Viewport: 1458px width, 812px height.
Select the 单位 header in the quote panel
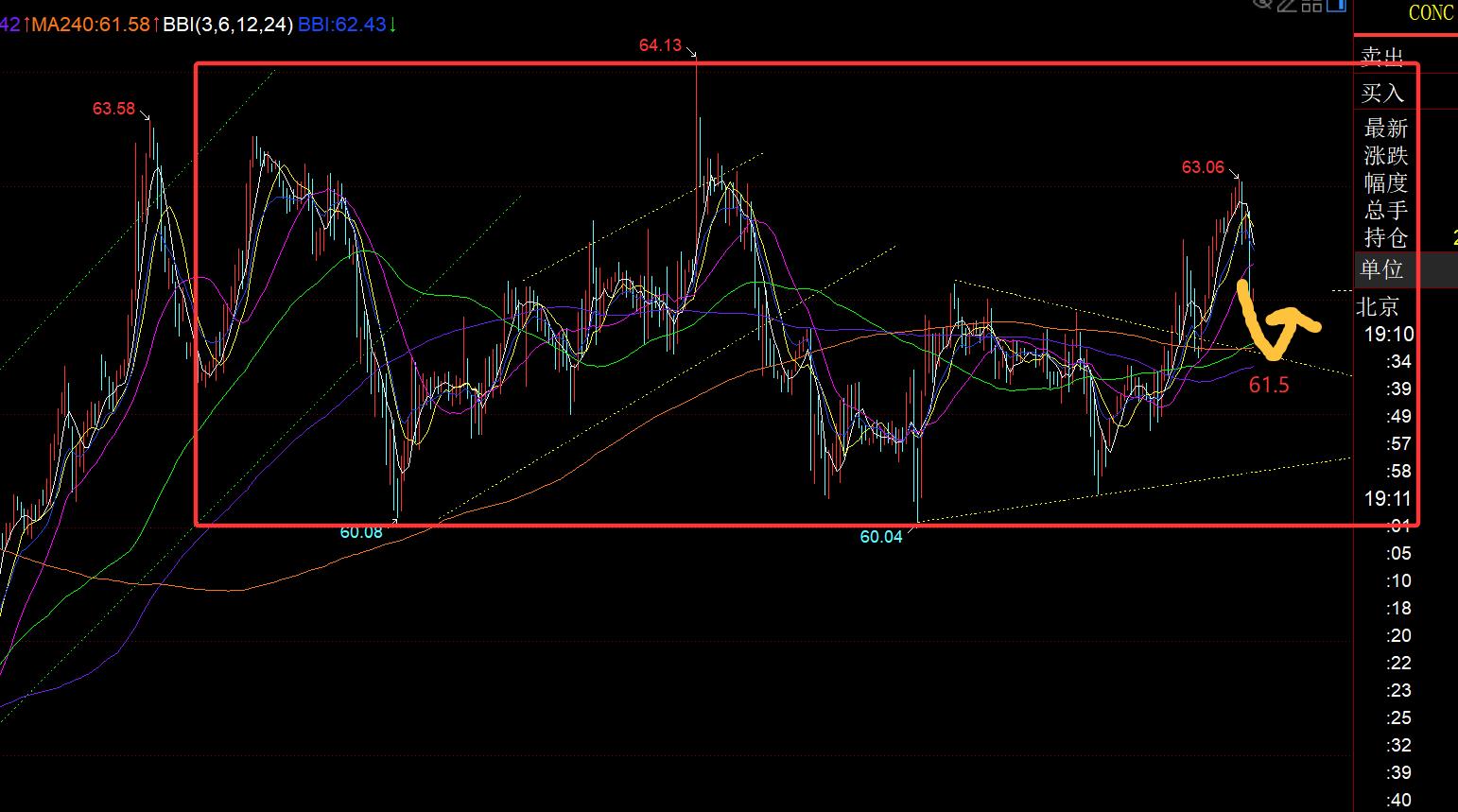click(1381, 269)
